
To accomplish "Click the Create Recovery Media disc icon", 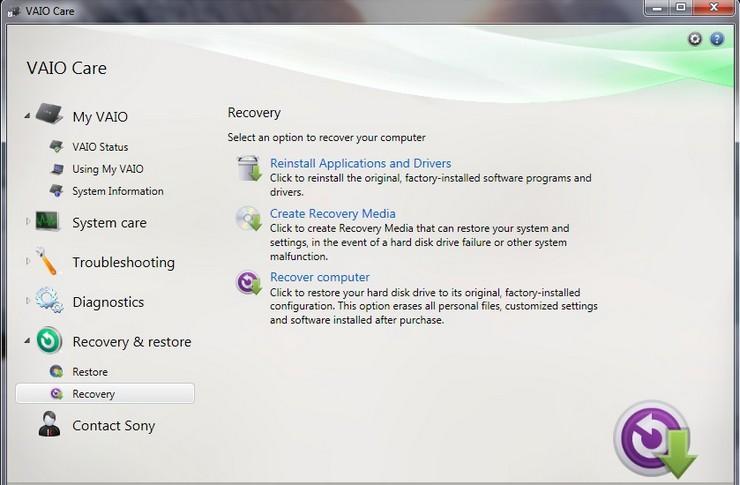I will coord(249,218).
